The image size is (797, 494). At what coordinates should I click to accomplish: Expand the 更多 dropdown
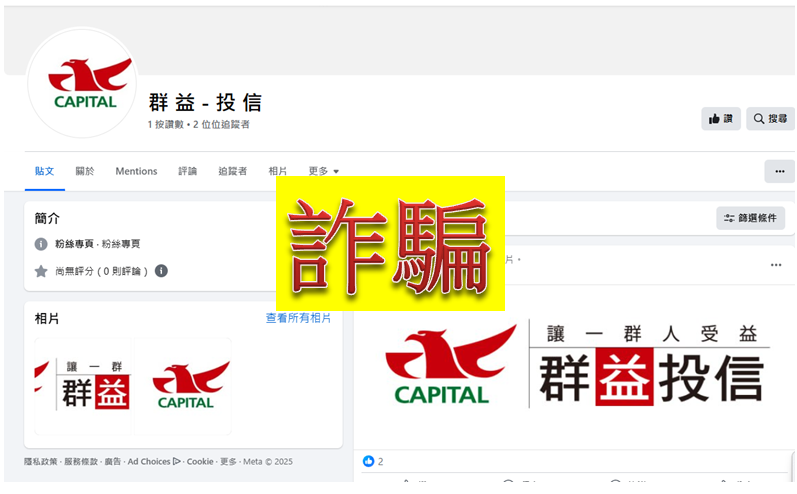coord(323,171)
